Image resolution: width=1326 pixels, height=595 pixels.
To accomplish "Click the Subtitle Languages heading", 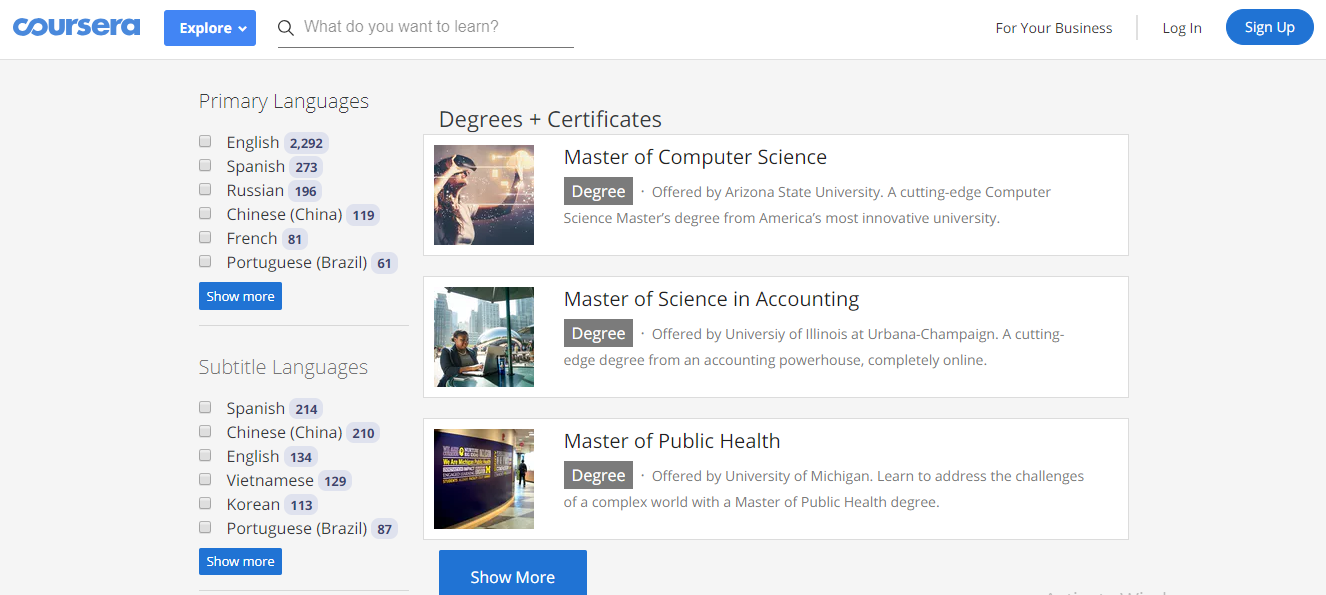I will (283, 367).
